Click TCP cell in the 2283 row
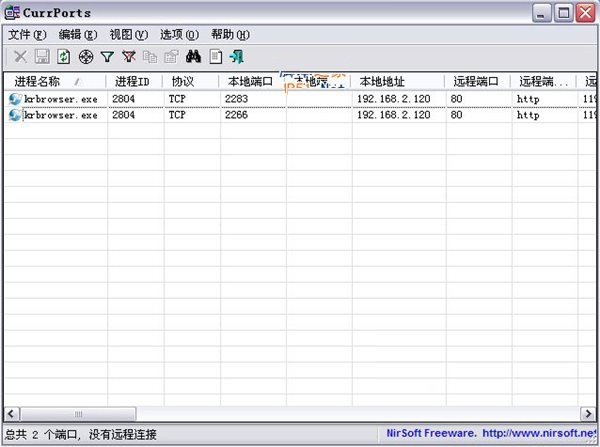 pos(177,99)
